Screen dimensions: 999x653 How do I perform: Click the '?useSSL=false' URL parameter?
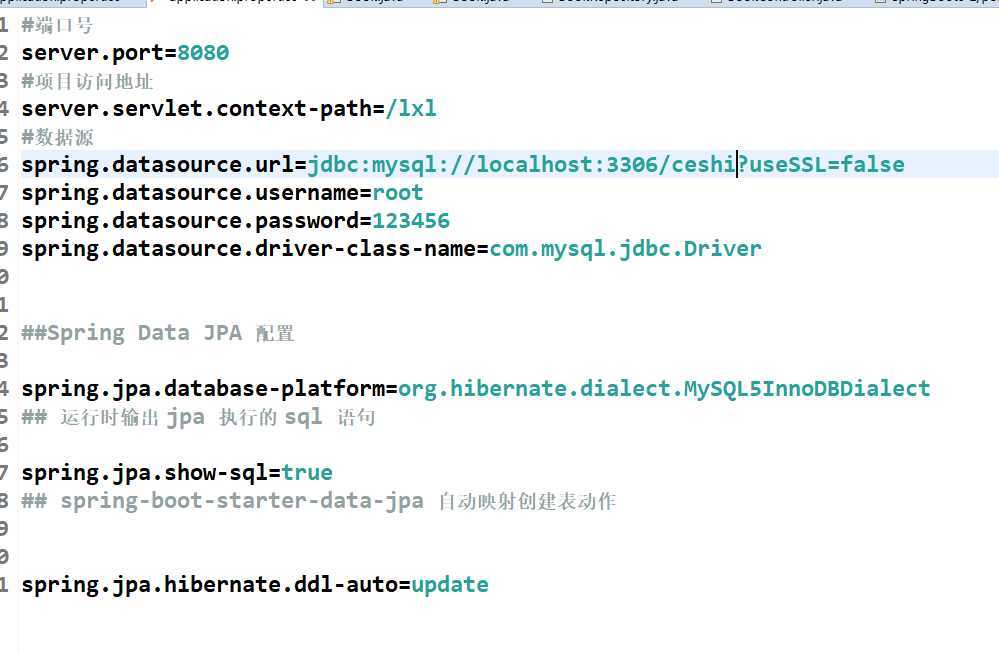[x=821, y=165]
